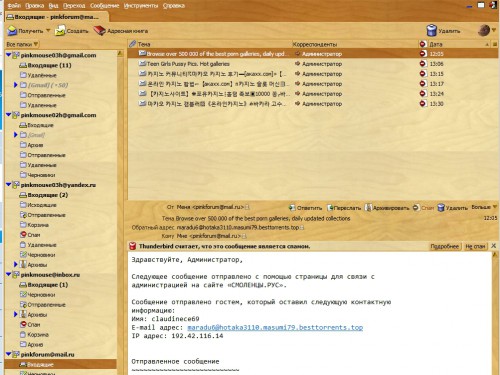The height and width of the screenshot is (375, 500).
Task: Toggle junk mark on 13:15 message
Action: 423,74
